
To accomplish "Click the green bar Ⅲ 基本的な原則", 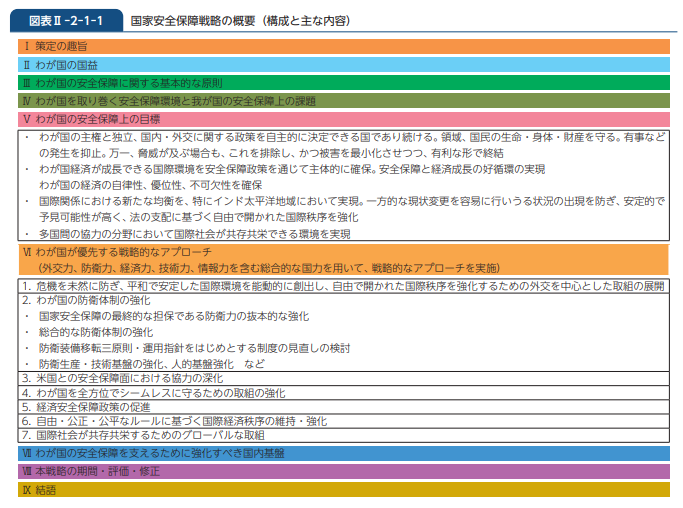I will [343, 83].
